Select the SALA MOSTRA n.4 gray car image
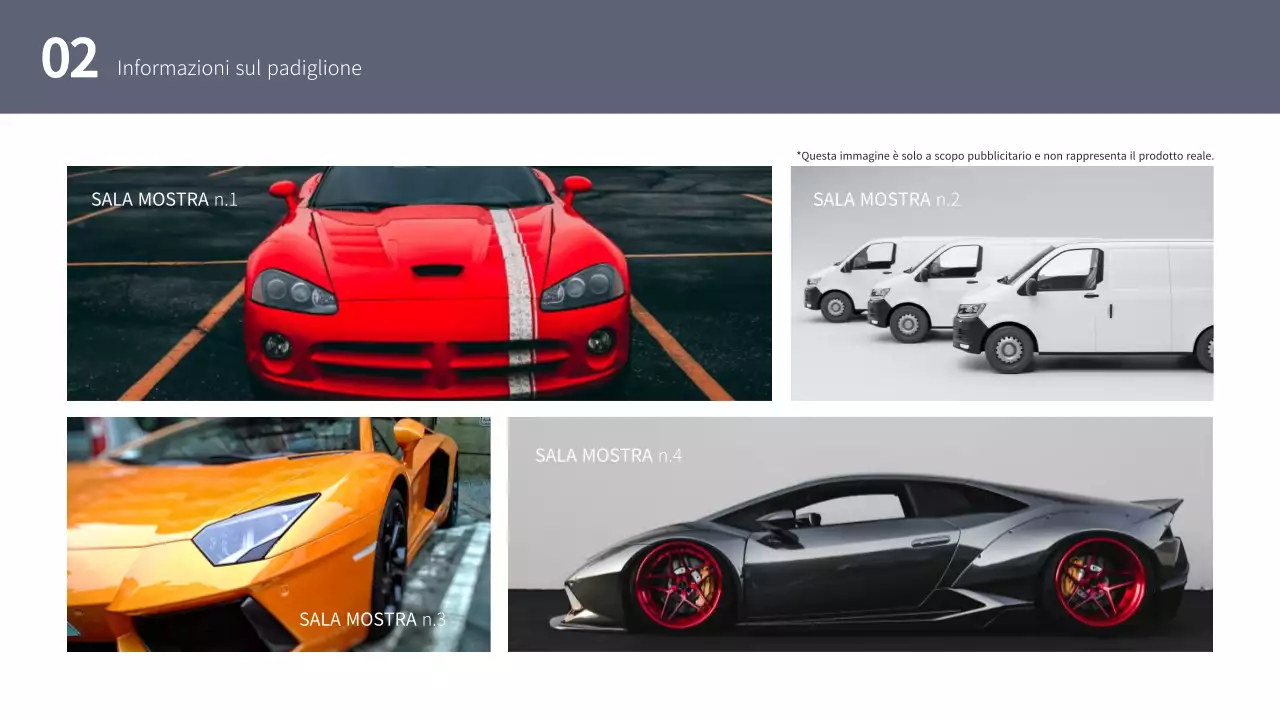 click(860, 535)
